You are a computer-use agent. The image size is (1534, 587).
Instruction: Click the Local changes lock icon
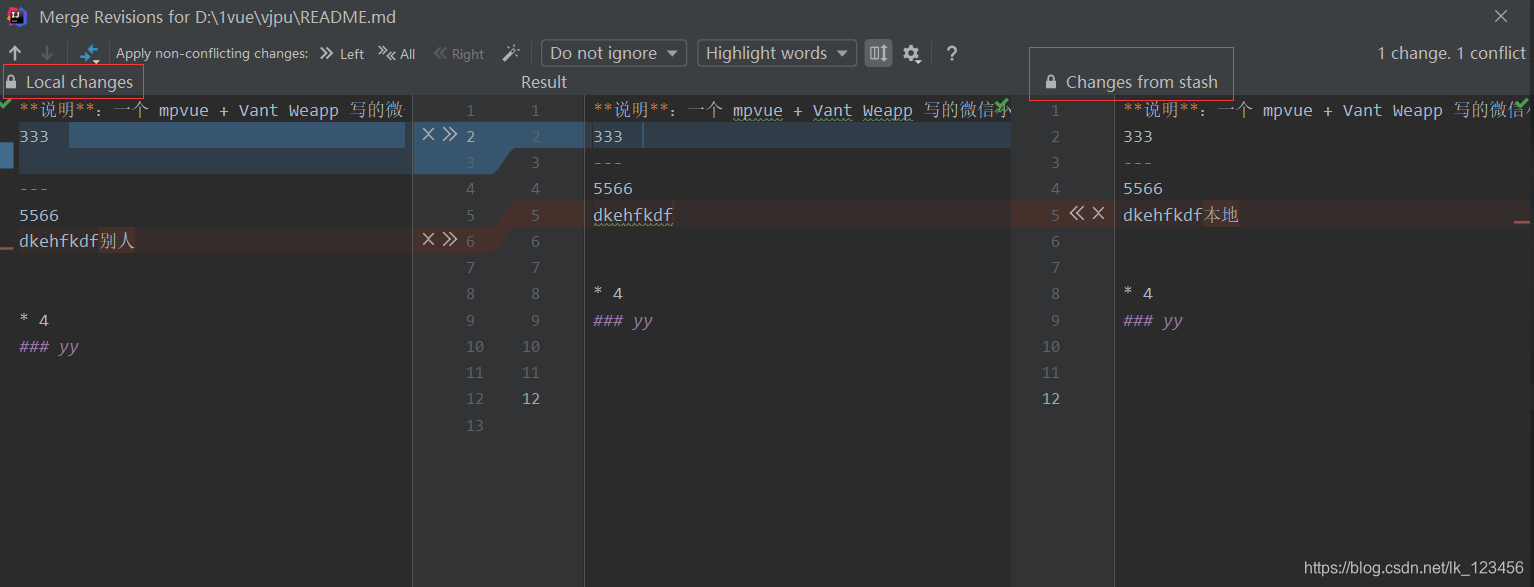pos(11,82)
